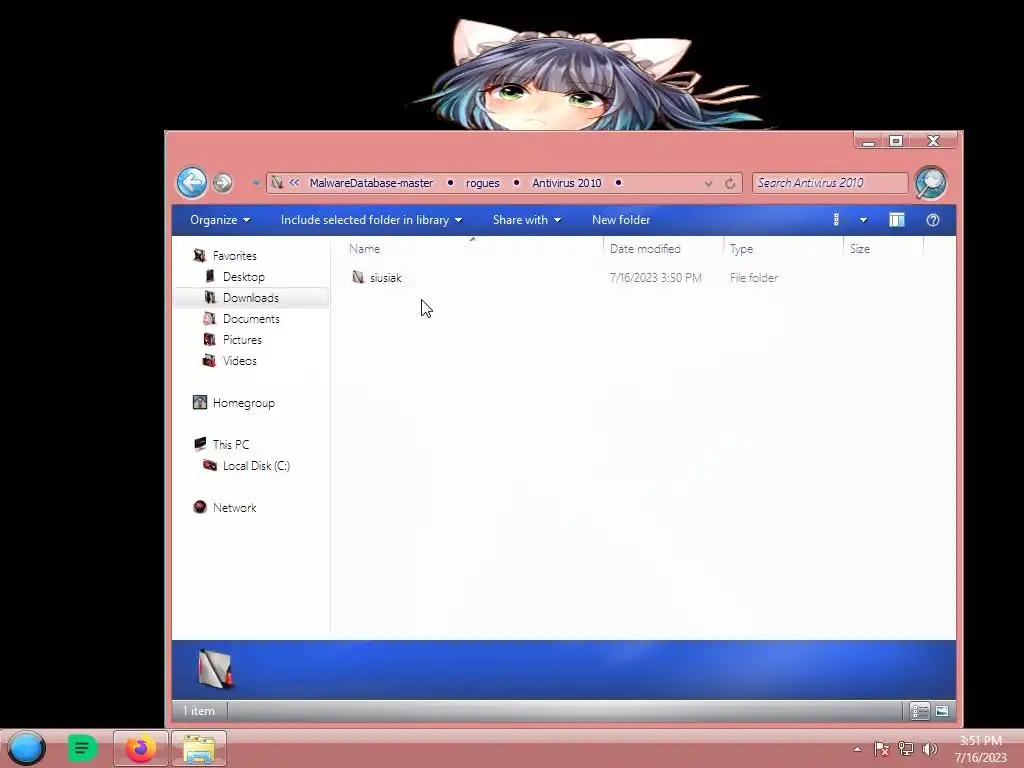The width and height of the screenshot is (1024, 768).
Task: Click the magnifying glass search button
Action: (x=931, y=182)
